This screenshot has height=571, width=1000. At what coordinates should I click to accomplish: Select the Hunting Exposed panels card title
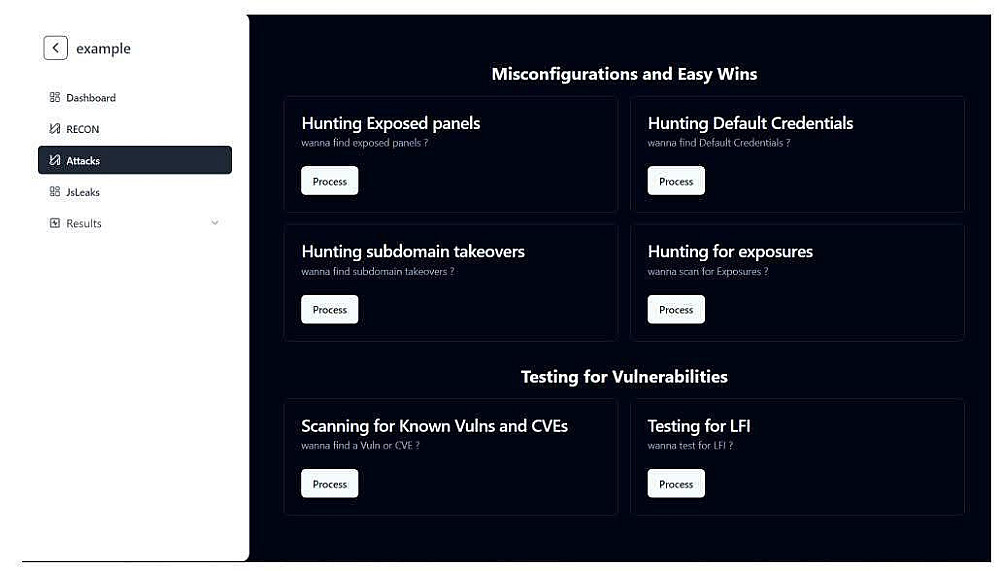click(390, 123)
